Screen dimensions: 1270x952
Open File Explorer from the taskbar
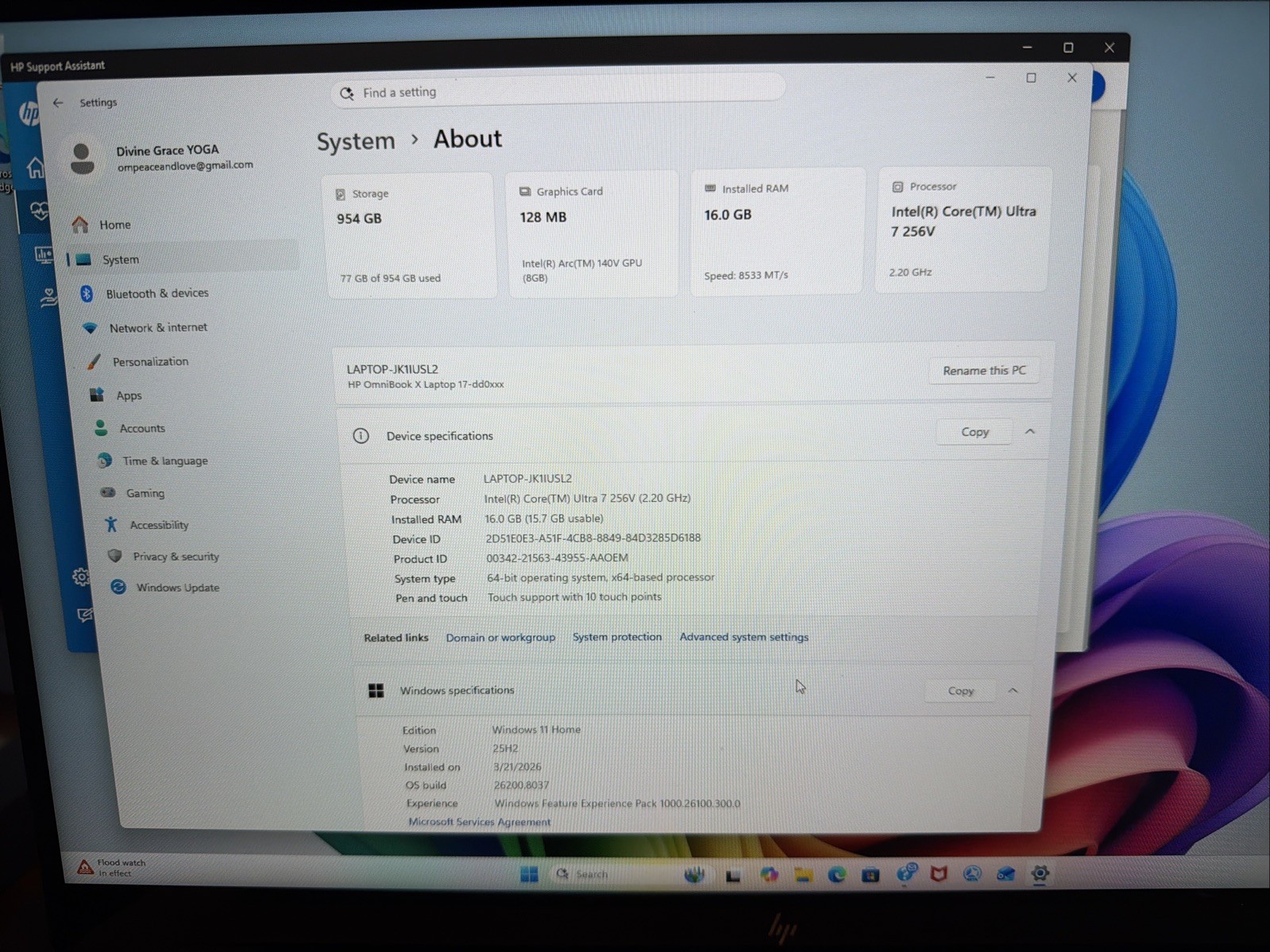[803, 875]
